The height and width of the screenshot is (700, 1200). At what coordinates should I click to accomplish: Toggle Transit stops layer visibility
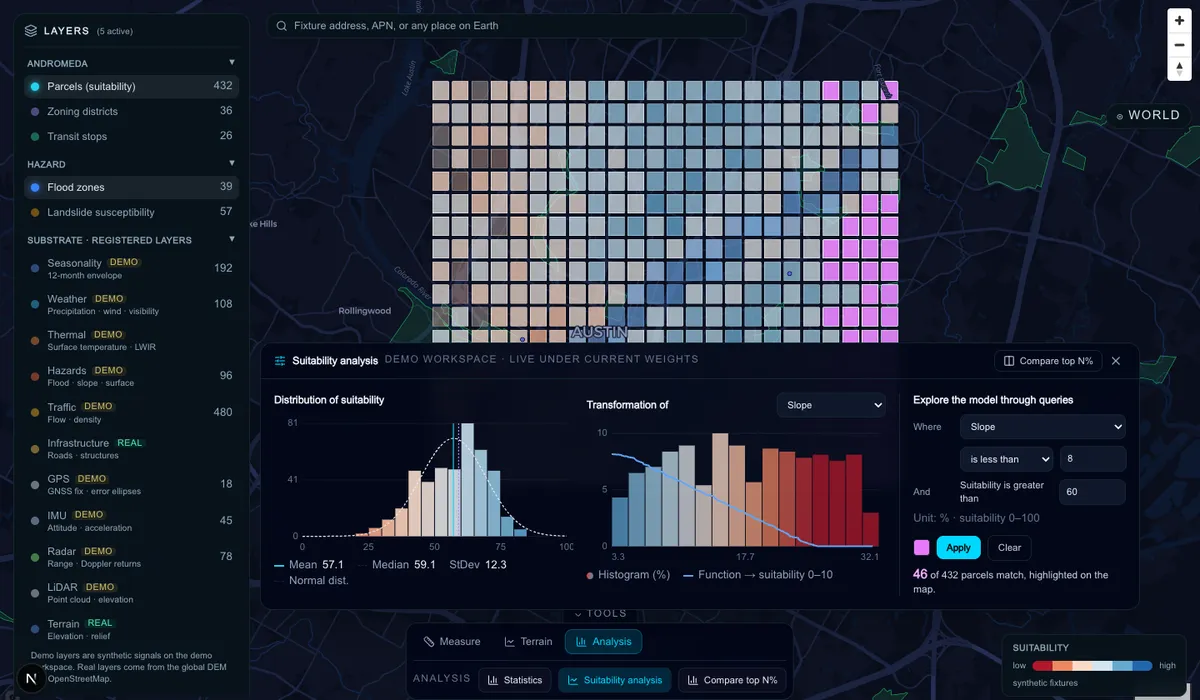click(x=131, y=136)
